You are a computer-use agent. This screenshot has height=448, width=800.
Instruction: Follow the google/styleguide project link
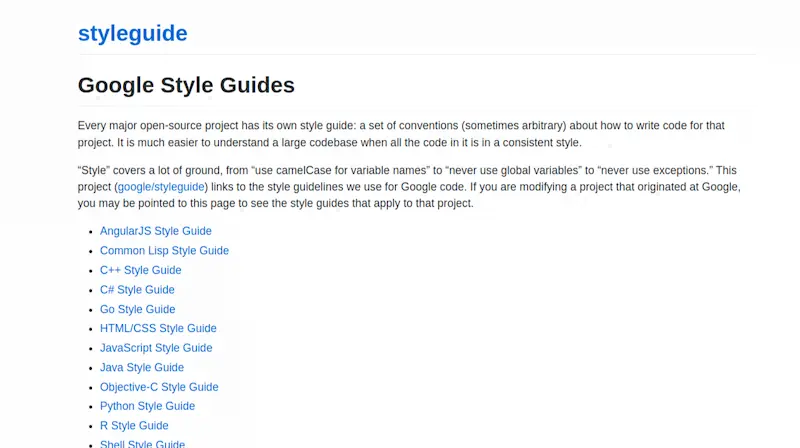click(x=161, y=187)
